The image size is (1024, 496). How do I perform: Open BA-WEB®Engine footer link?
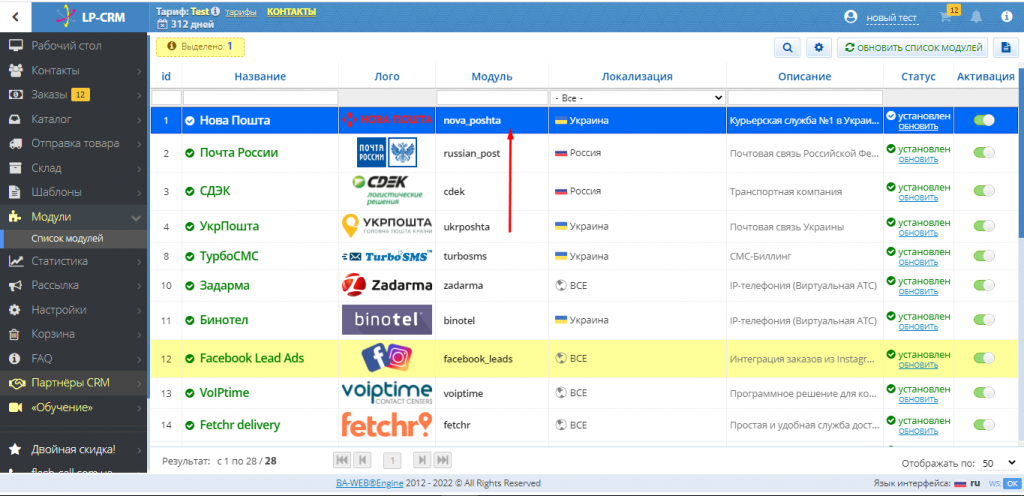pos(370,484)
